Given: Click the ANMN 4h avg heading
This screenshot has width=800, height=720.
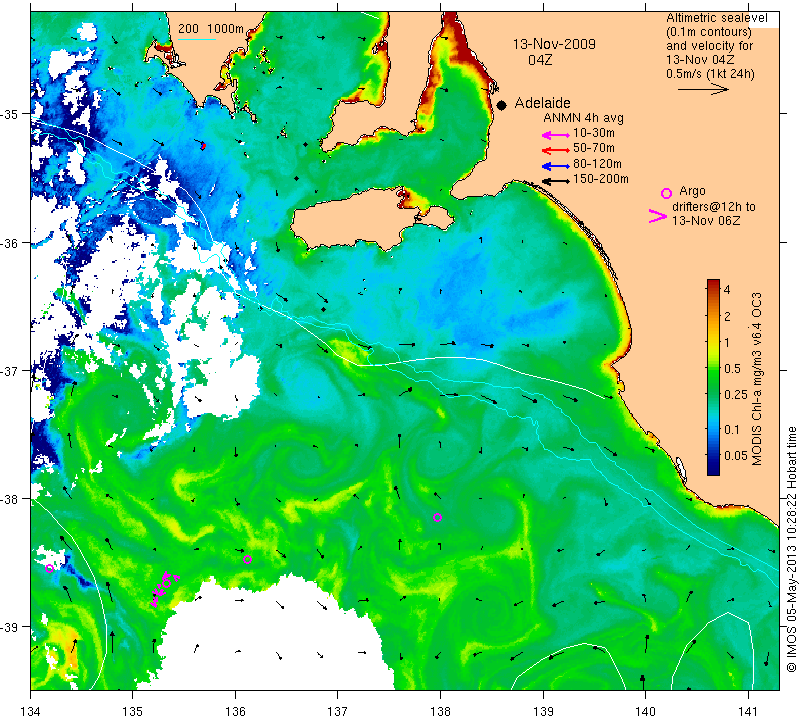Looking at the screenshot, I should [x=583, y=118].
